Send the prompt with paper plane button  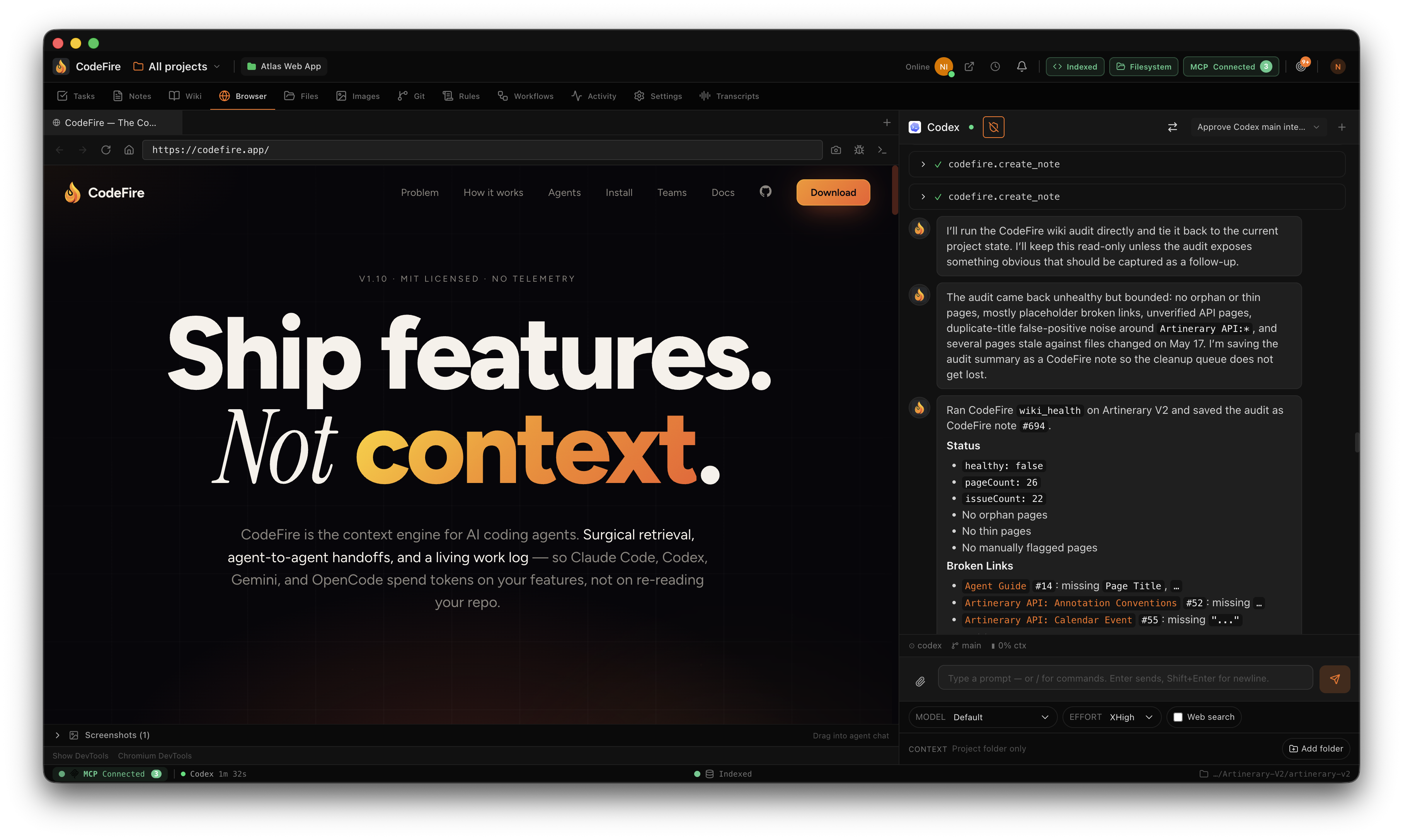(1335, 678)
